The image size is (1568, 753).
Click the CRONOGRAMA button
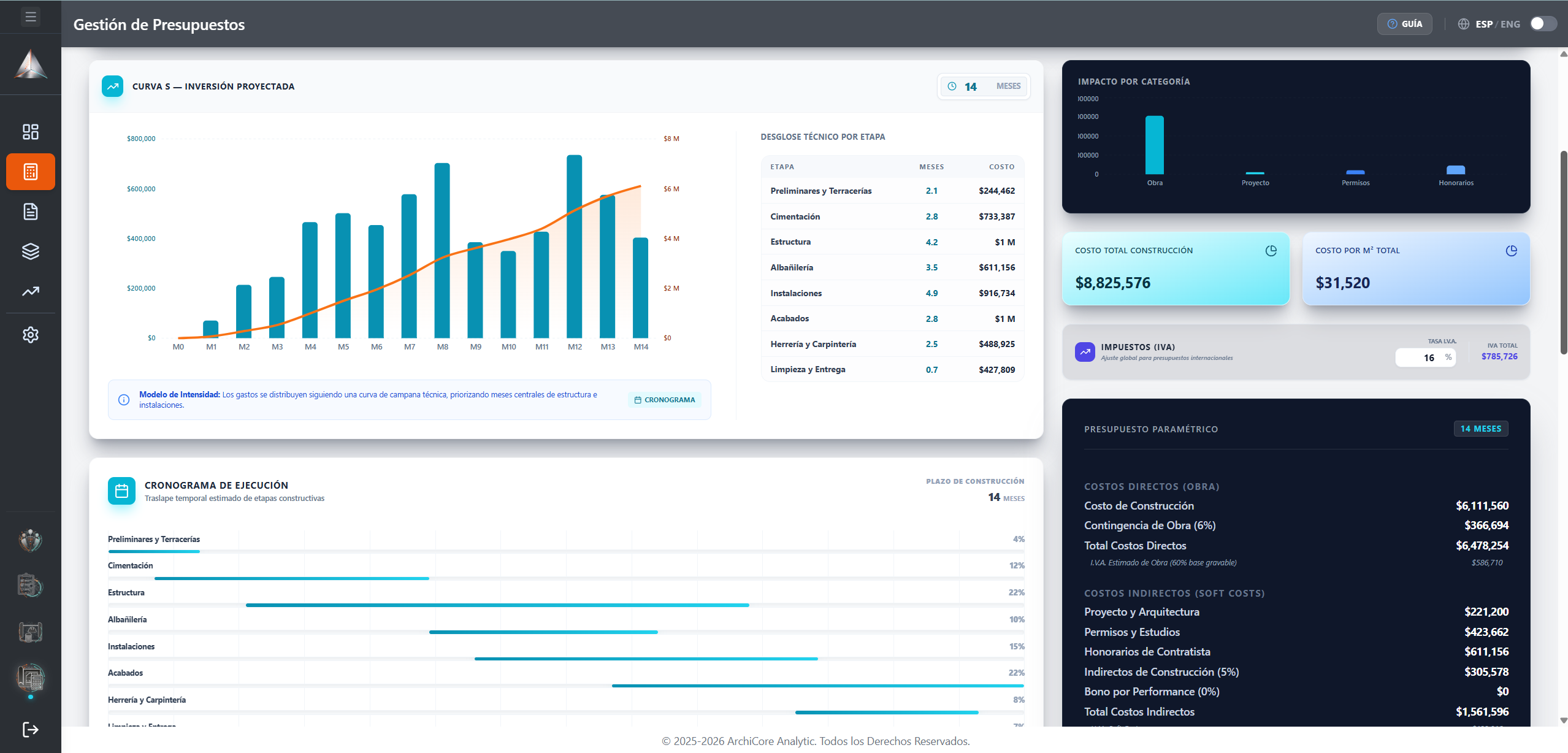pyautogui.click(x=665, y=400)
